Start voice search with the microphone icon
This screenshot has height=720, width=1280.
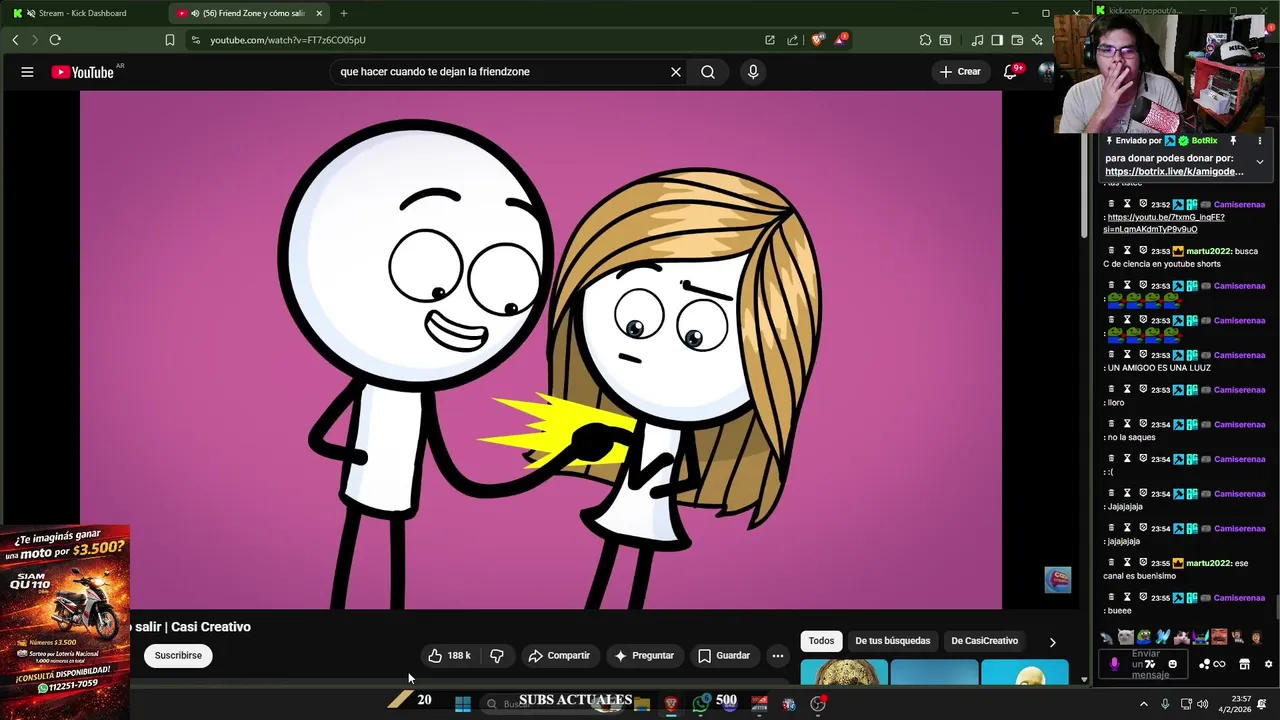pos(753,72)
